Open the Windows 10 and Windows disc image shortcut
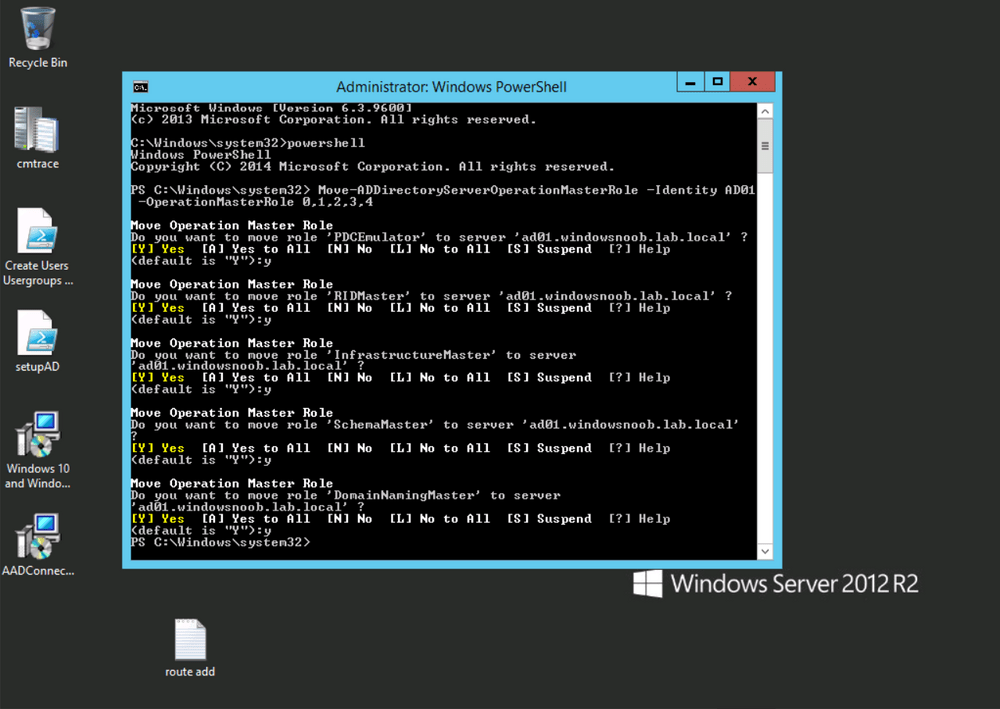This screenshot has height=709, width=1000. pyautogui.click(x=37, y=432)
